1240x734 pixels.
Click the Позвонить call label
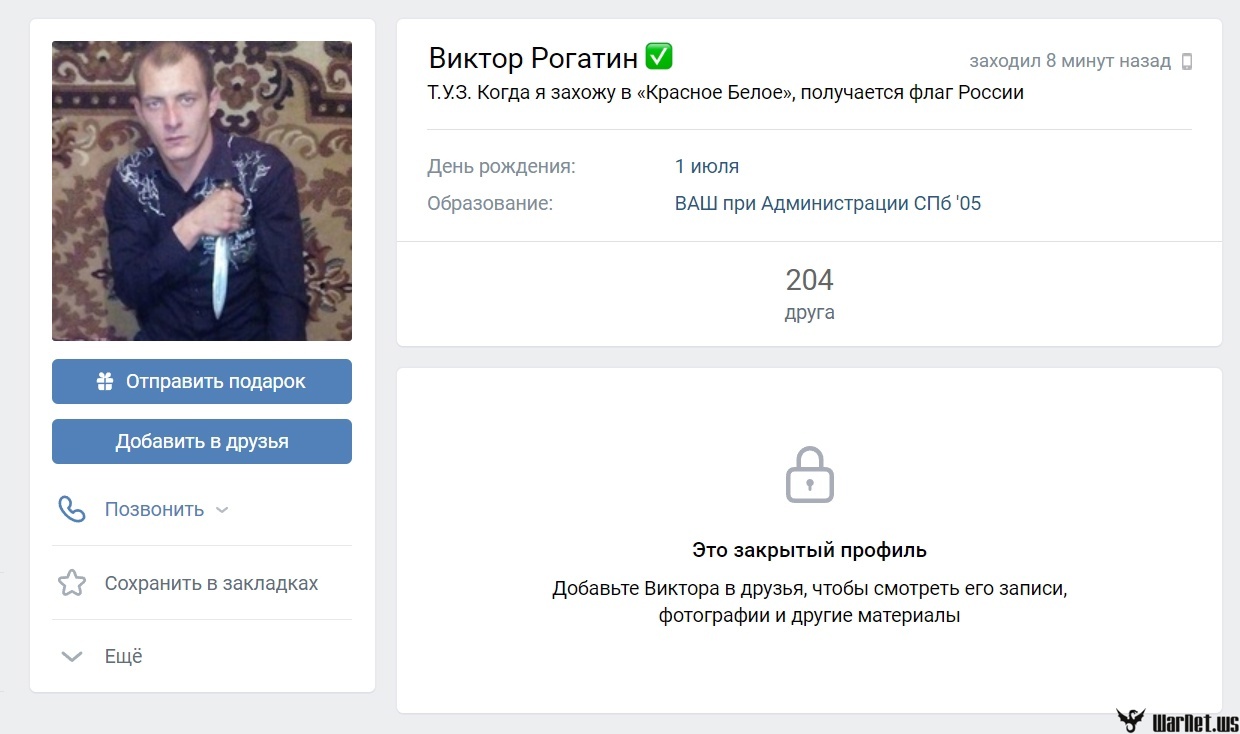(154, 509)
